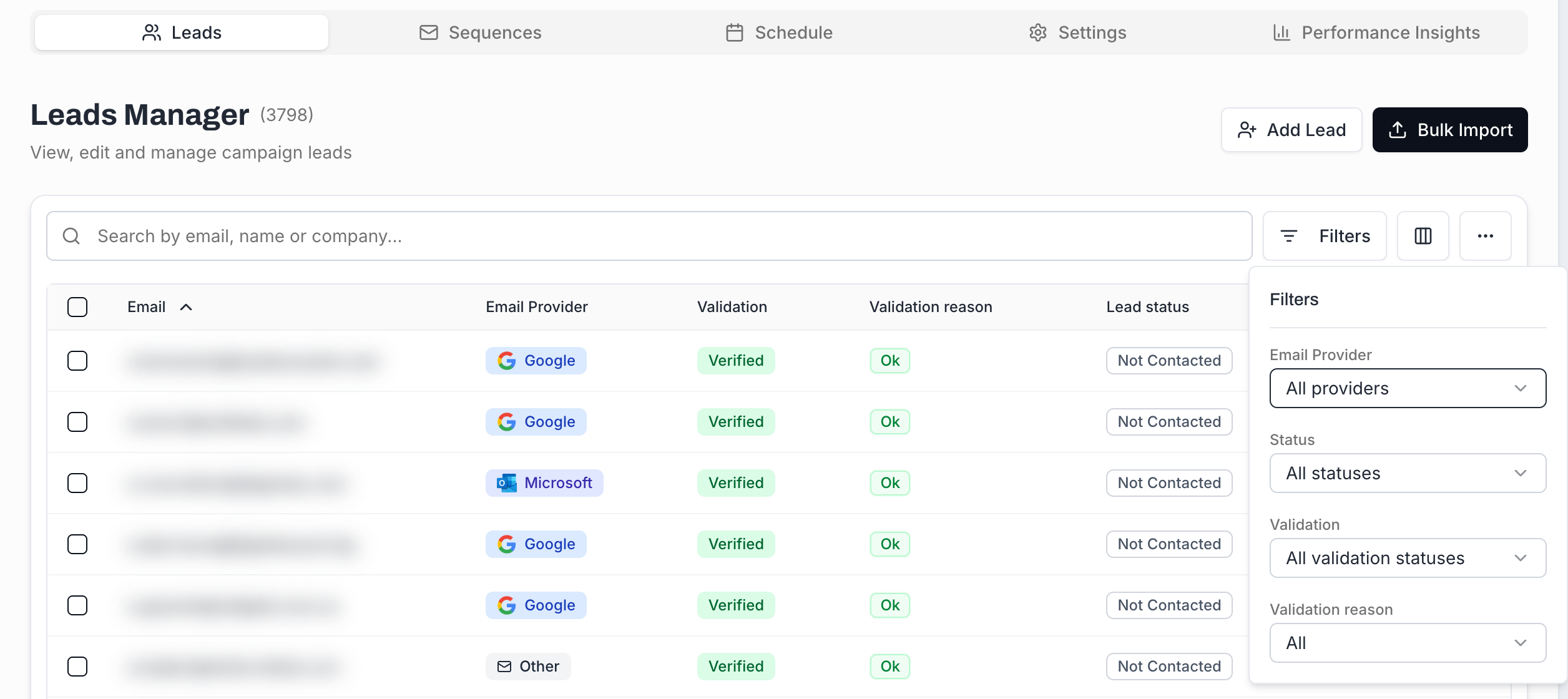This screenshot has width=1568, height=699.
Task: Click the search magnifier icon
Action: (71, 236)
